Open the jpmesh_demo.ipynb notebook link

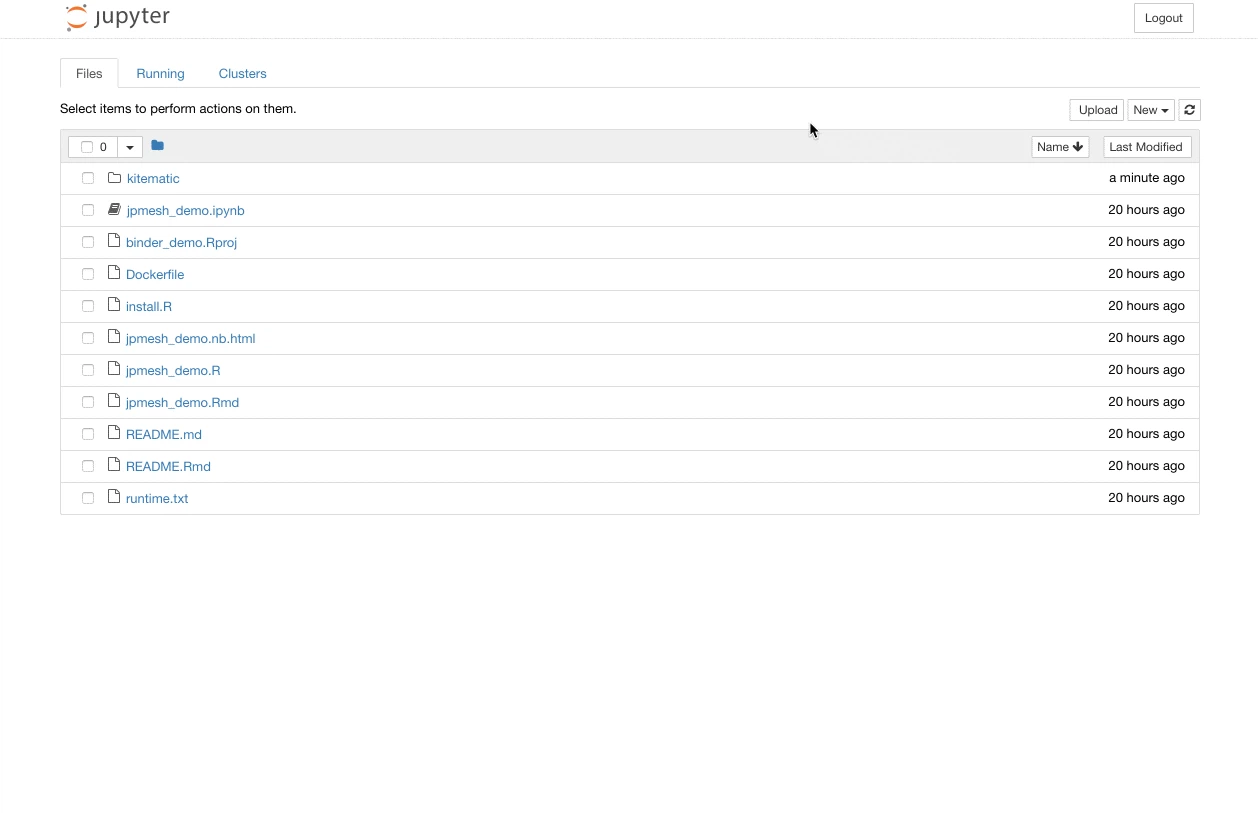tap(185, 210)
